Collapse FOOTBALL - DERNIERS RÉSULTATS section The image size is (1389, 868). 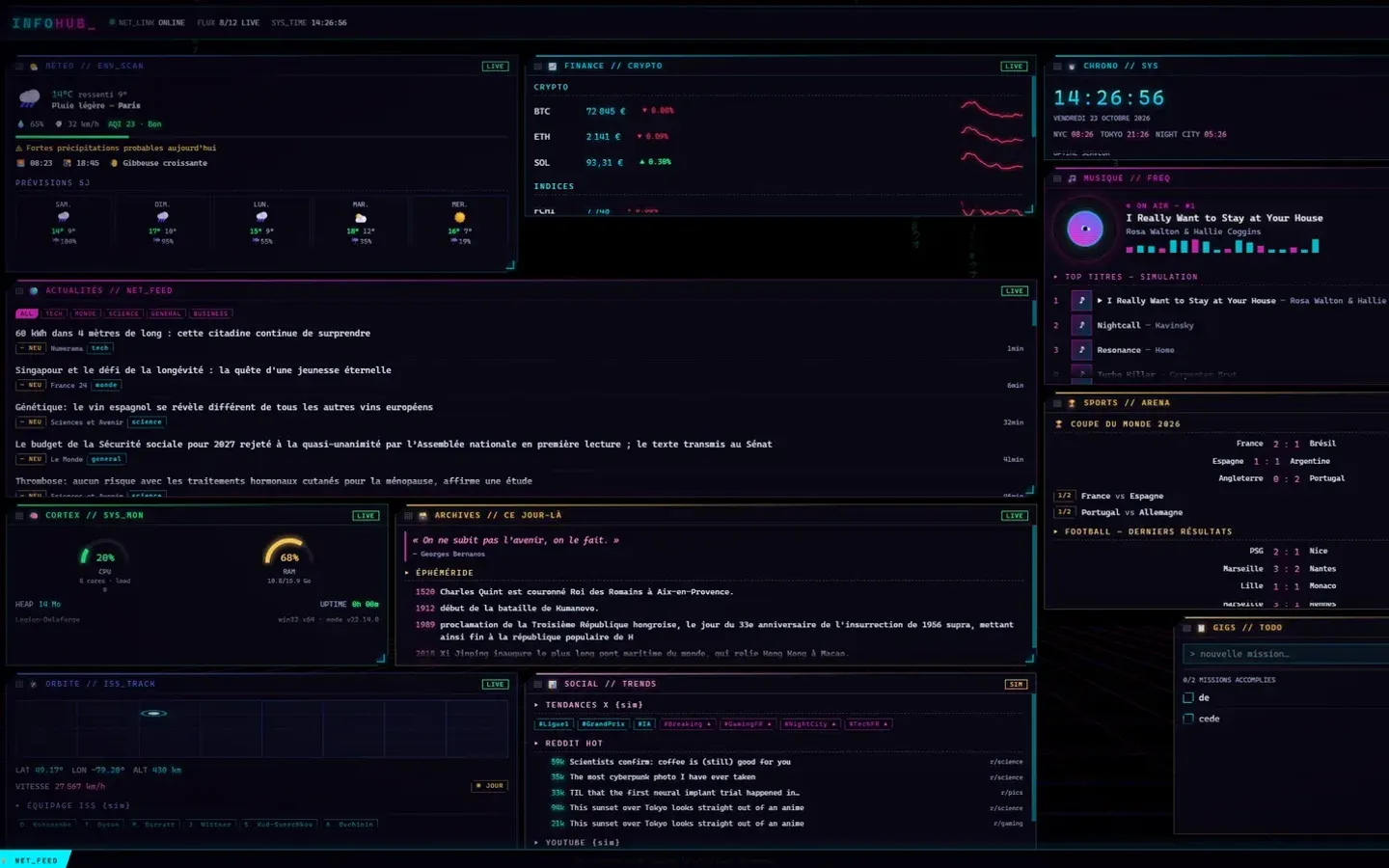pyautogui.click(x=1143, y=531)
